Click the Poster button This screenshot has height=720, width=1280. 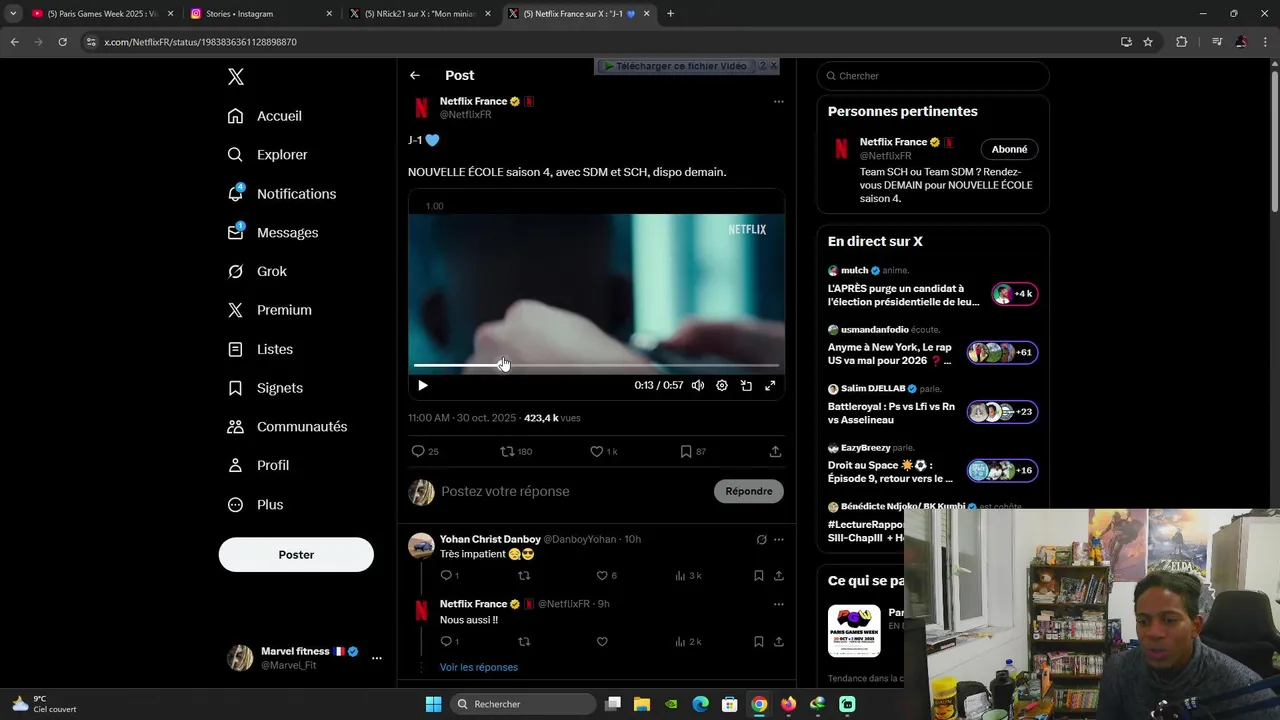tap(296, 555)
